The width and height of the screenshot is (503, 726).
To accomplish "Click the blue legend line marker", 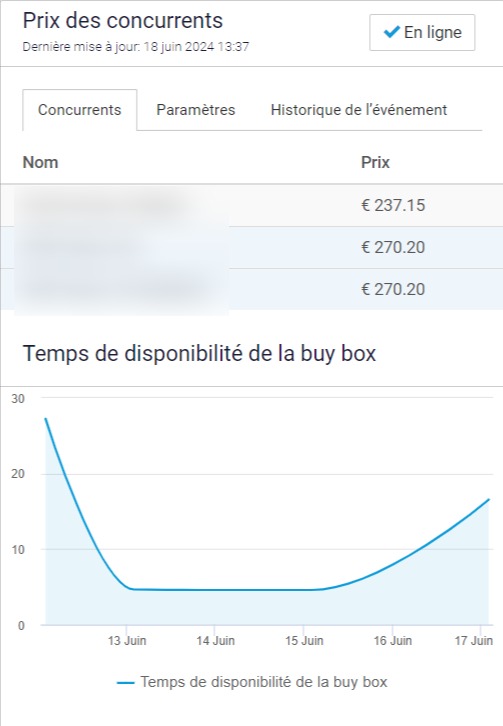I will (x=126, y=683).
